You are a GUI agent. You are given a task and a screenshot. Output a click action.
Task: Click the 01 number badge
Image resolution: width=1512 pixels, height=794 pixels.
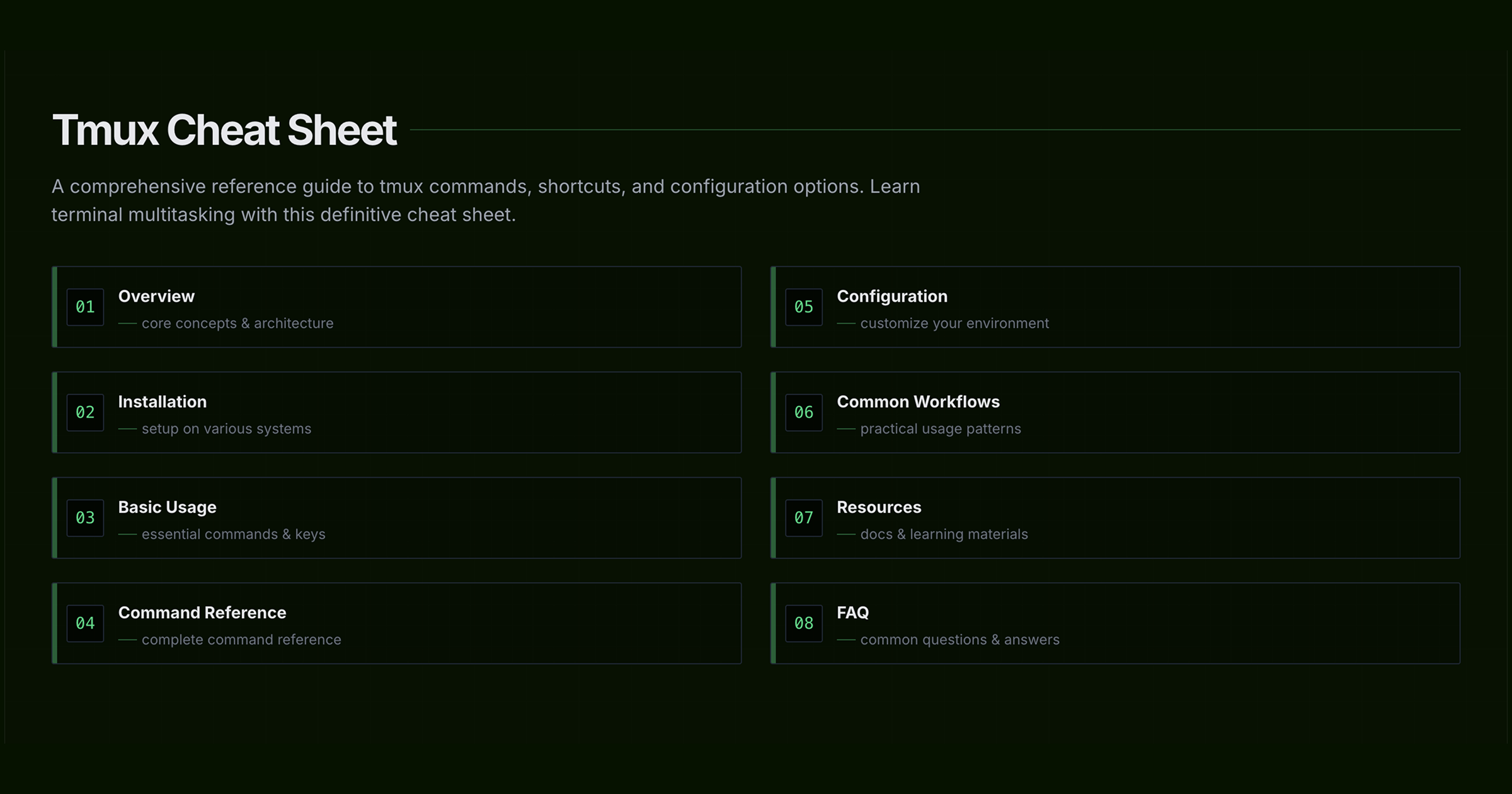tap(85, 307)
